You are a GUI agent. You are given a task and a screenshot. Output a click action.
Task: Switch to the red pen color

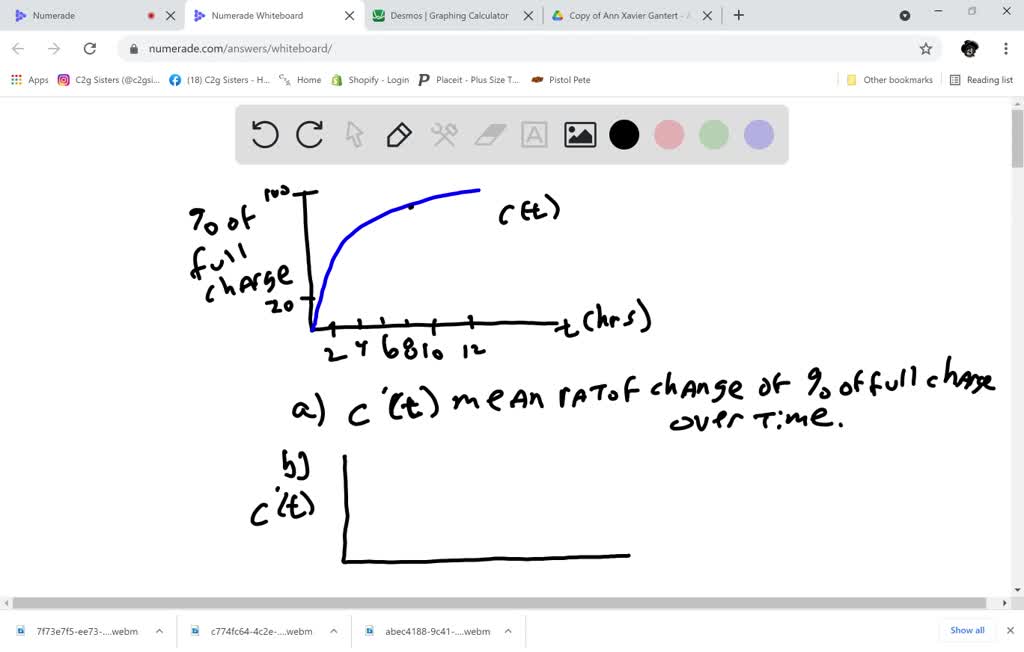669,134
